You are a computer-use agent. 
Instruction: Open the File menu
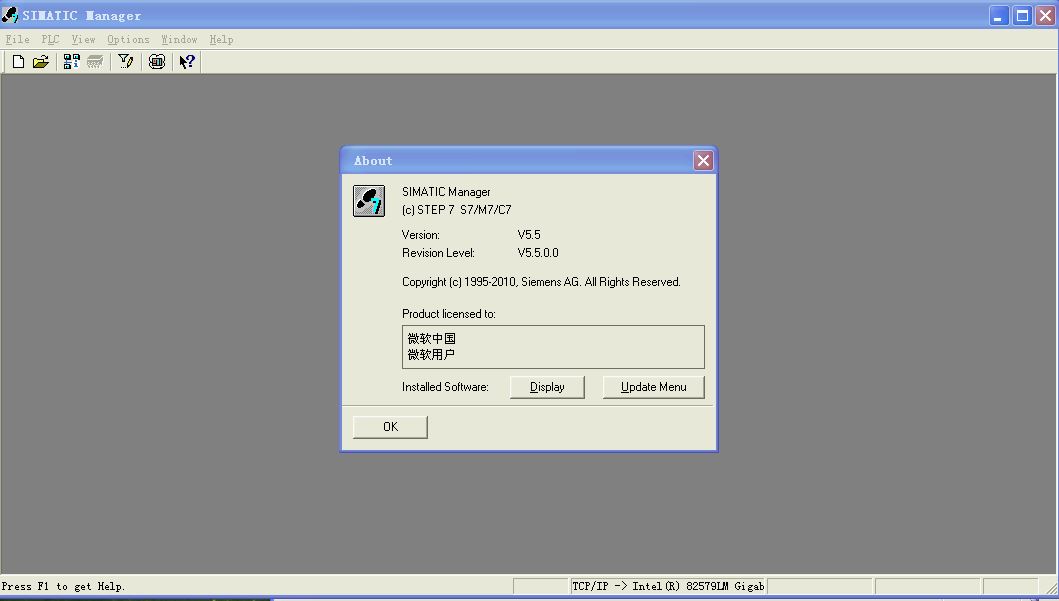coord(18,39)
